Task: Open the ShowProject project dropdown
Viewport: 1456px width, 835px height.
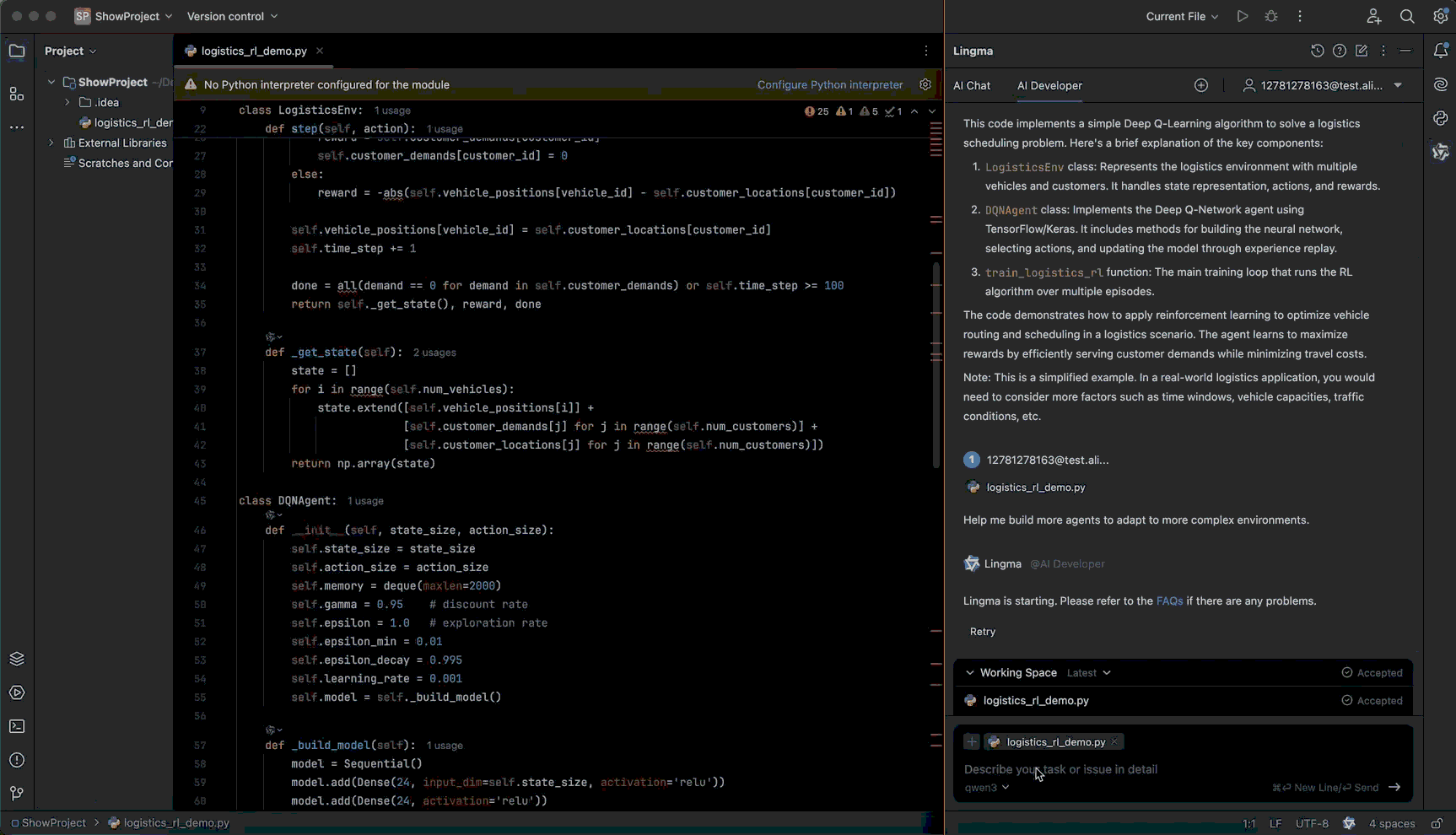Action: click(123, 16)
